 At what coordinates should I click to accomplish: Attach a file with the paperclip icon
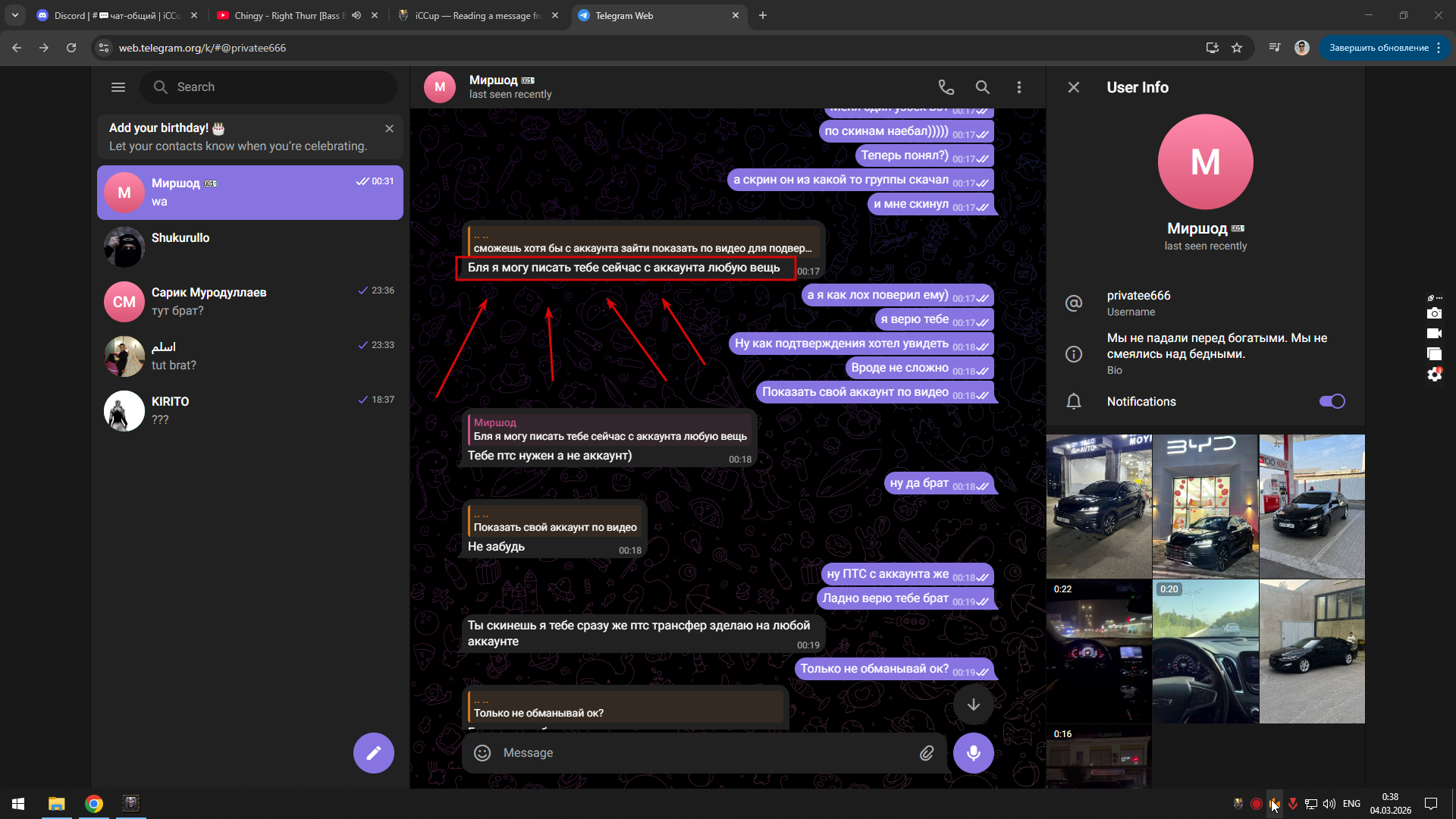(927, 753)
